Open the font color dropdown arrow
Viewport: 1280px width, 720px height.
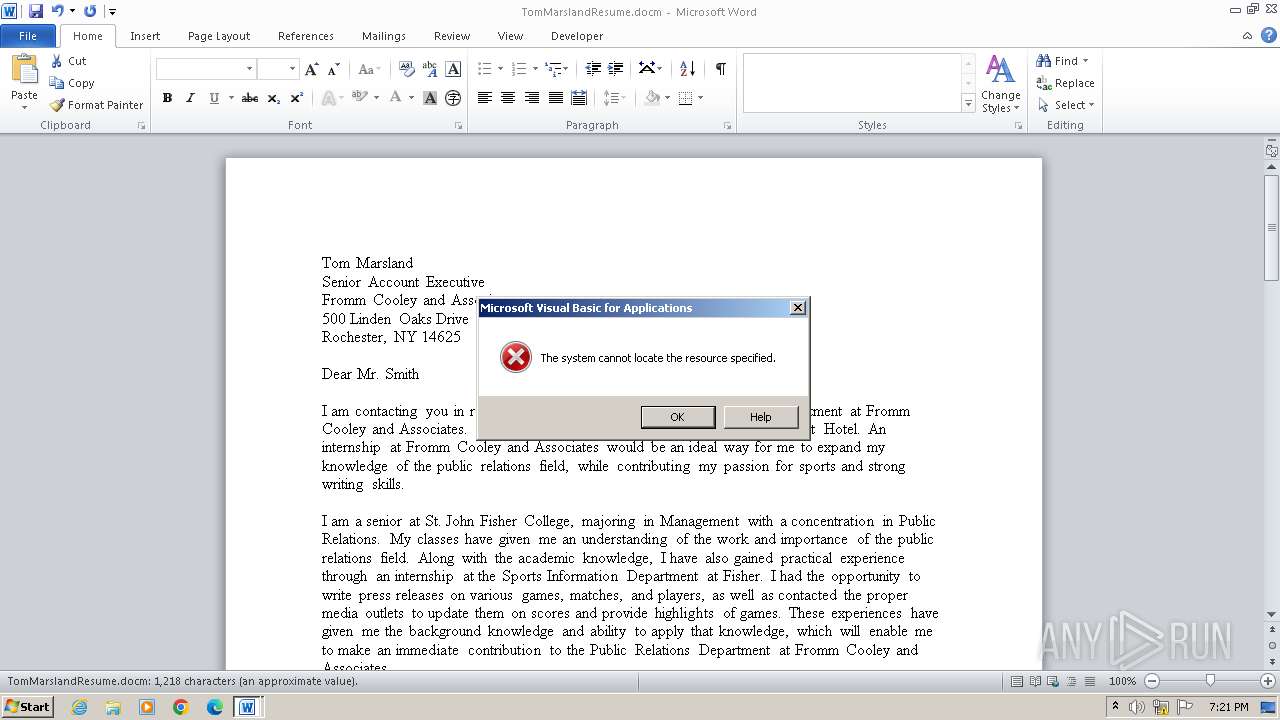(411, 98)
